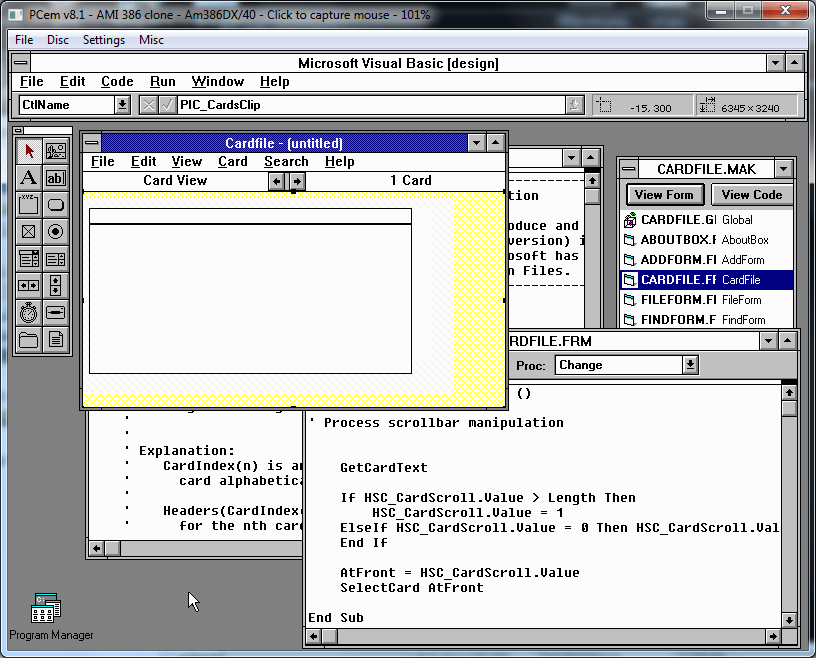816x658 pixels.
Task: Click the ABOUTBOX form icon in project list
Action: (630, 240)
